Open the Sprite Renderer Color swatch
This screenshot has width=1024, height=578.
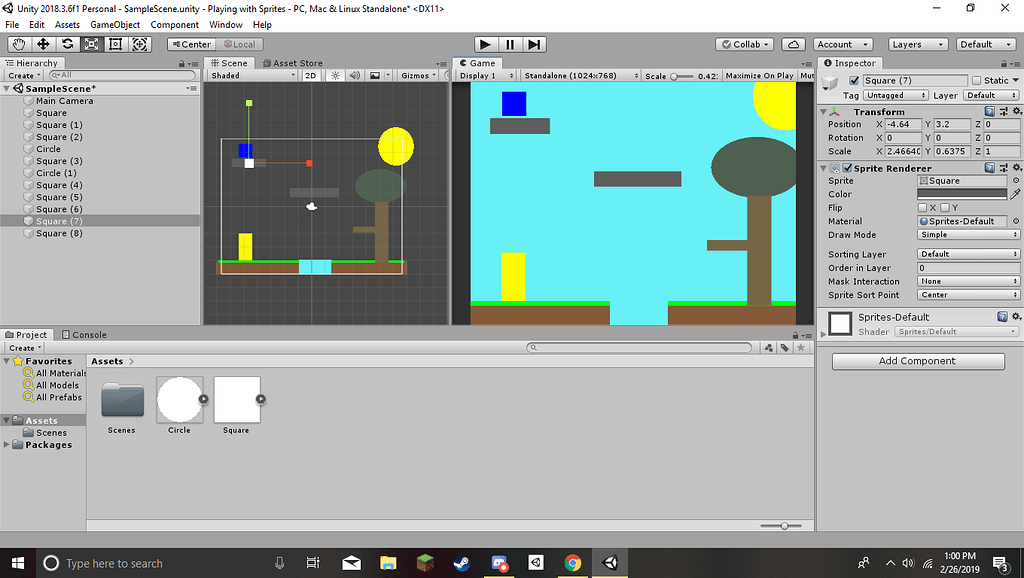pos(962,194)
